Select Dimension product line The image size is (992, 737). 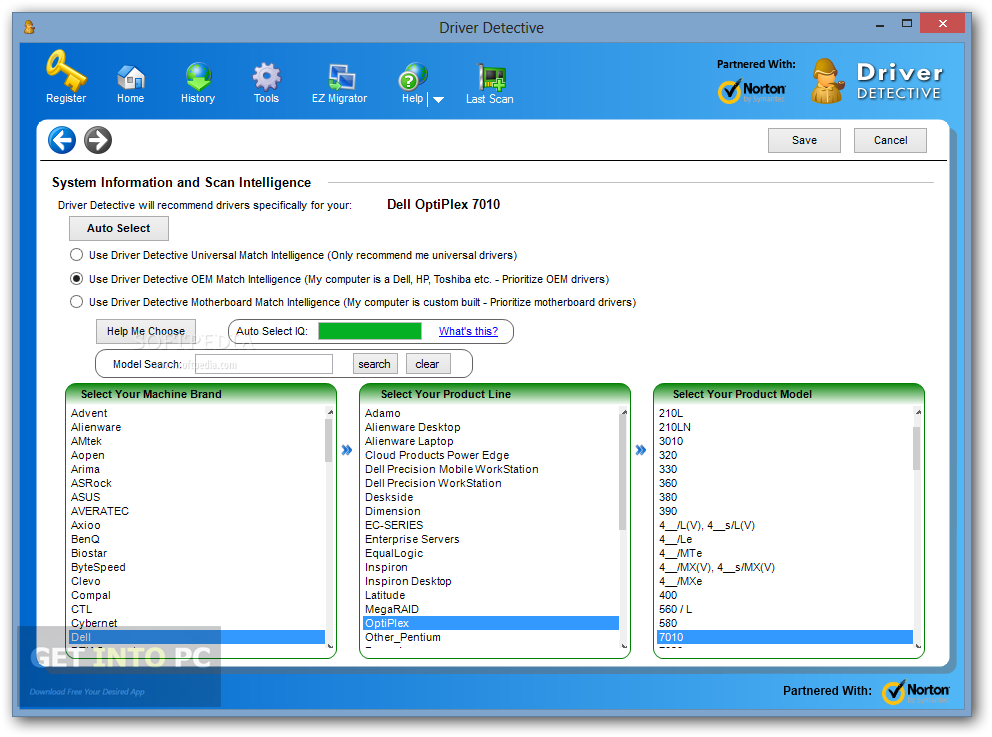[392, 511]
